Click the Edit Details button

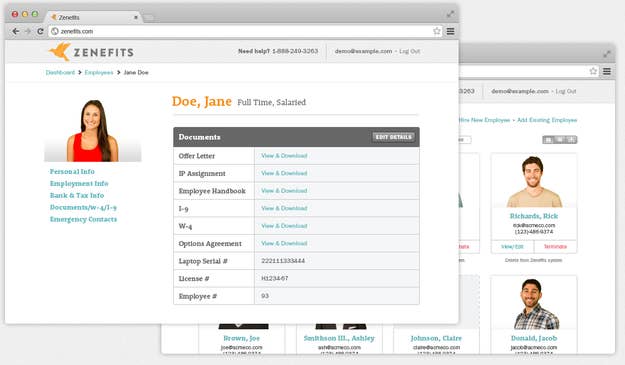[x=393, y=137]
